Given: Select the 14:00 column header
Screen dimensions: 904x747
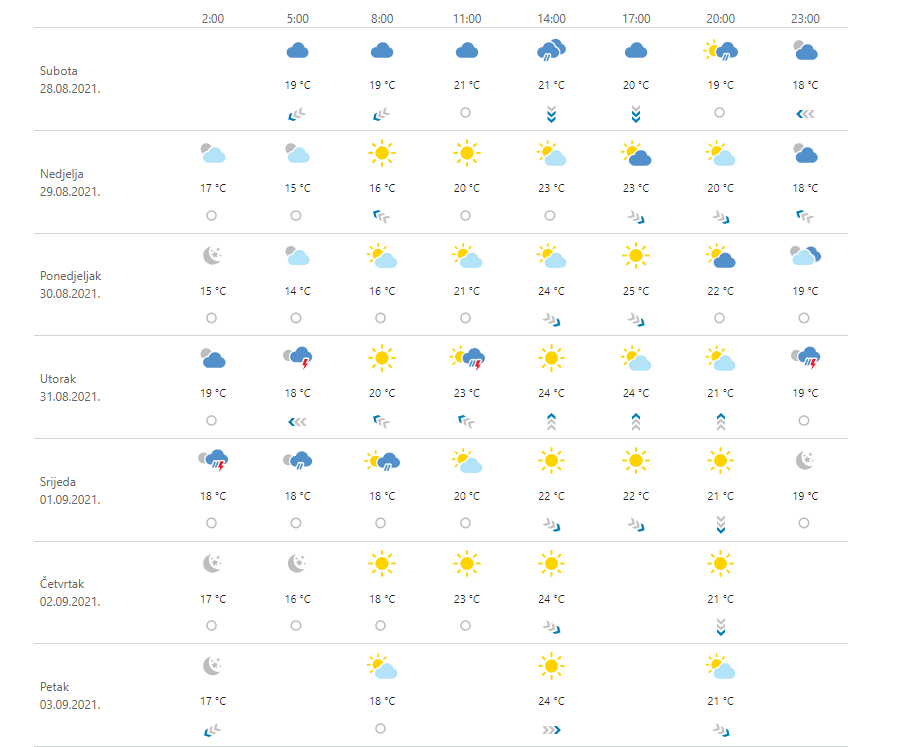Looking at the screenshot, I should (551, 18).
